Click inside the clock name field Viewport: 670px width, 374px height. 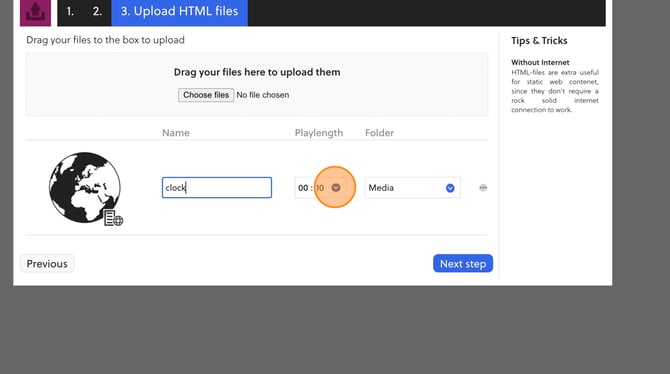coord(217,188)
